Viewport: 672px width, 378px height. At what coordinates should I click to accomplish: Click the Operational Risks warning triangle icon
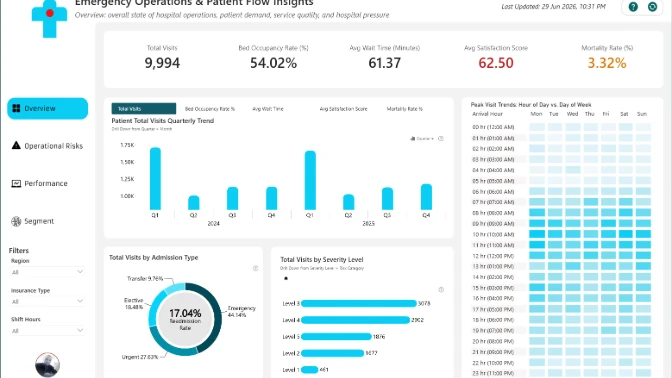tap(16, 145)
